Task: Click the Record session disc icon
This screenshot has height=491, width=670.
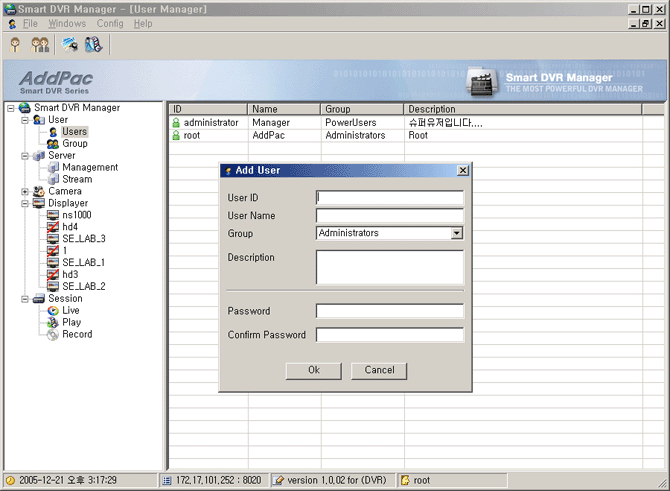Action: pos(53,335)
